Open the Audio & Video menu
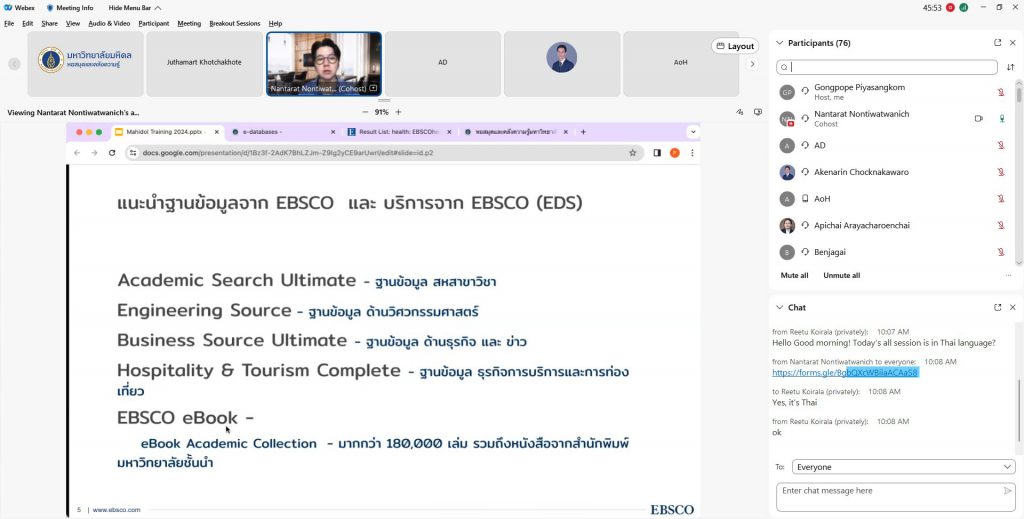This screenshot has width=1024, height=519. 109,23
